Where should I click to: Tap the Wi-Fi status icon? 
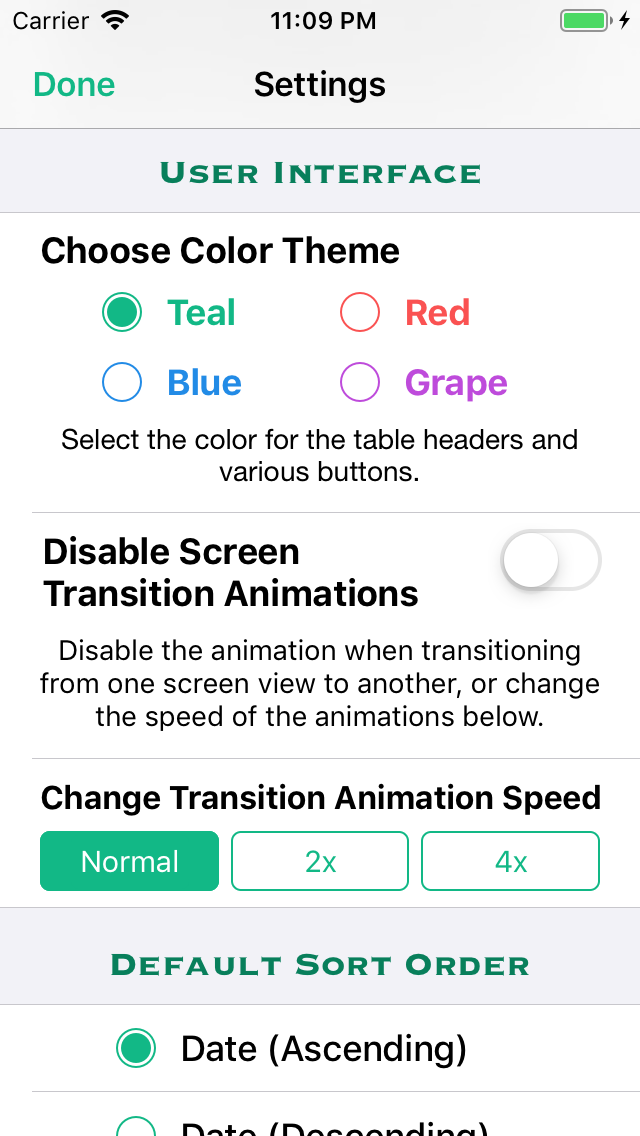(113, 18)
